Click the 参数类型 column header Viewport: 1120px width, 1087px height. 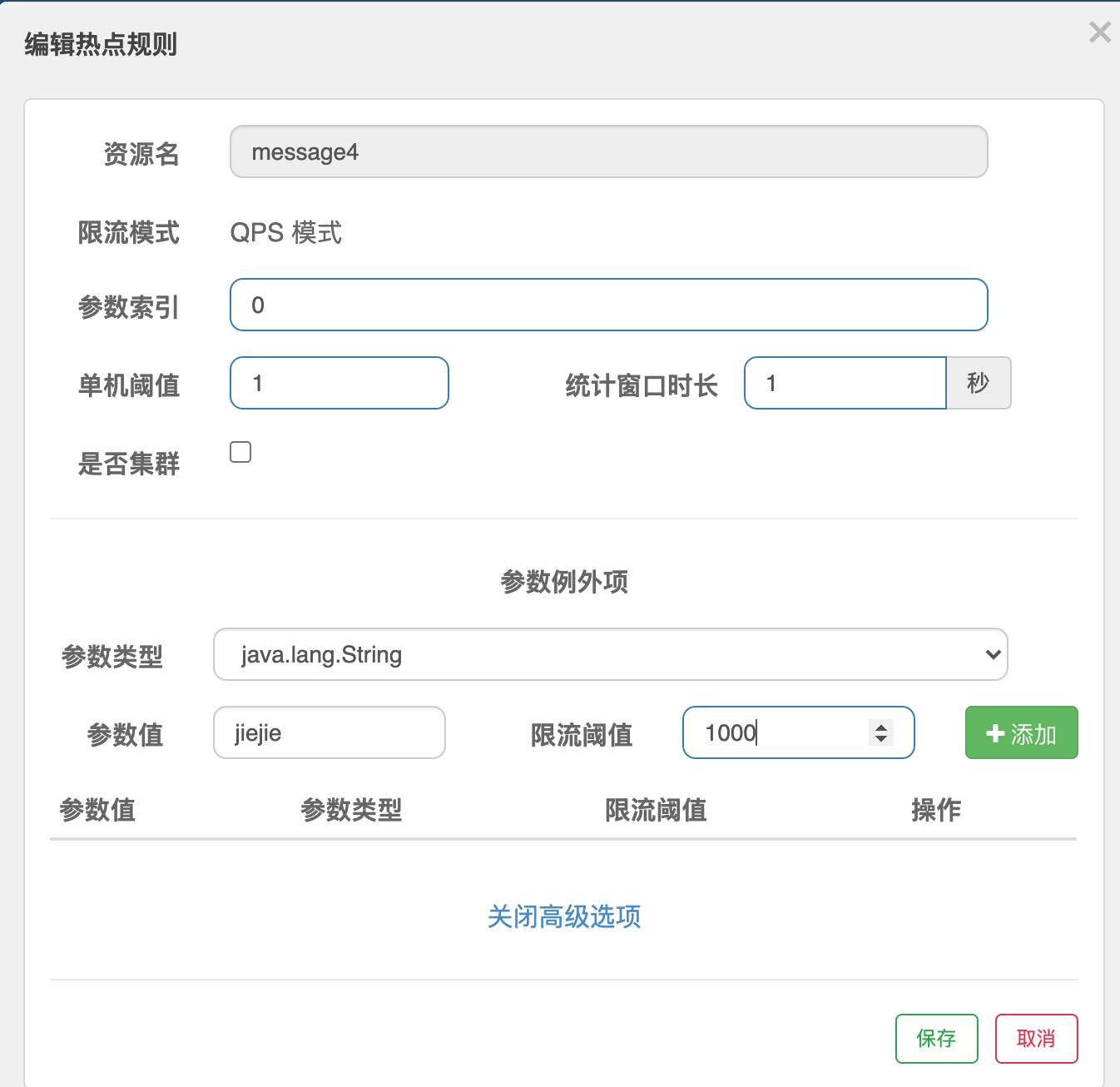pyautogui.click(x=349, y=810)
